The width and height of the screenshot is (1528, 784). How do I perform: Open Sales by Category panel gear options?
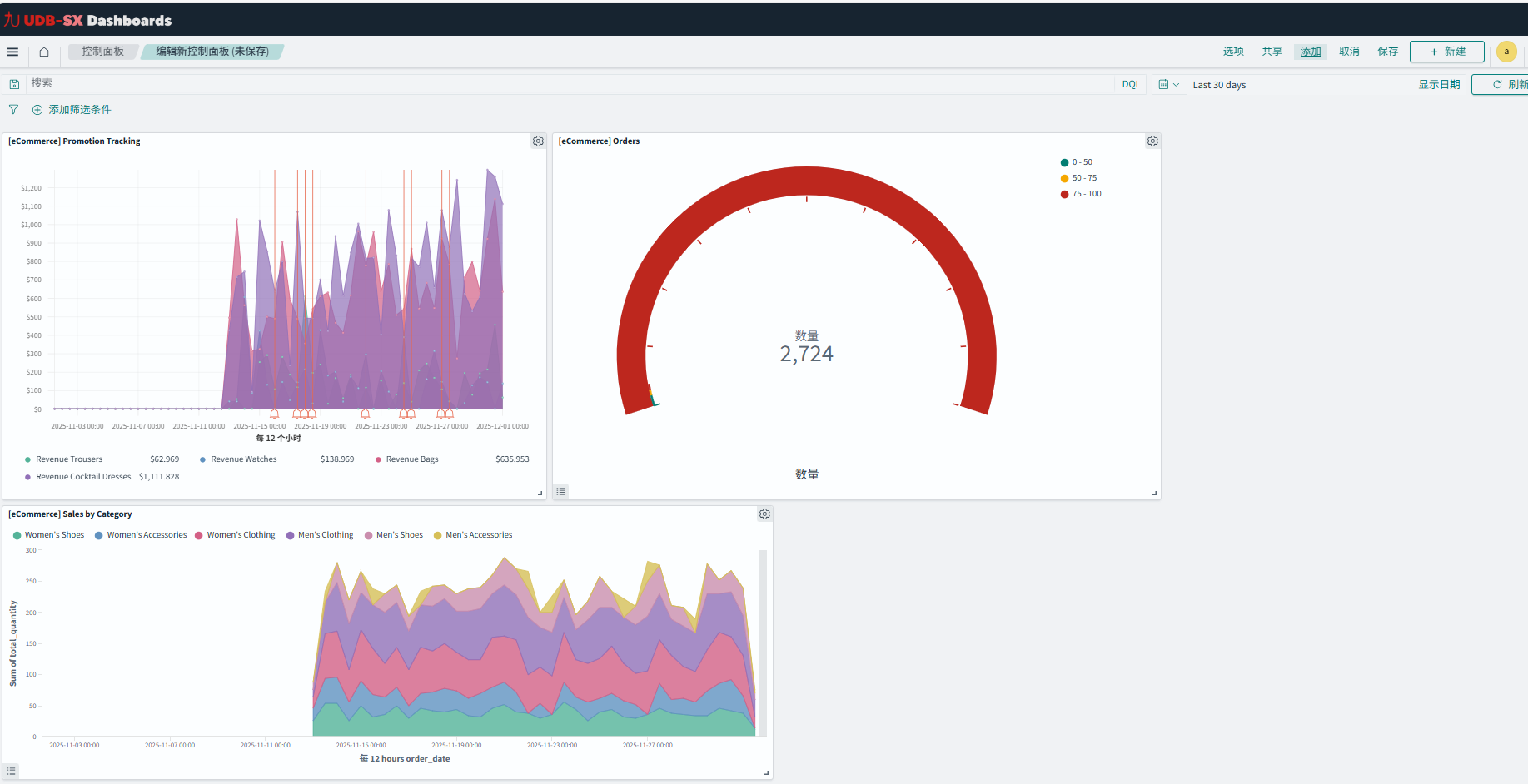[x=764, y=514]
